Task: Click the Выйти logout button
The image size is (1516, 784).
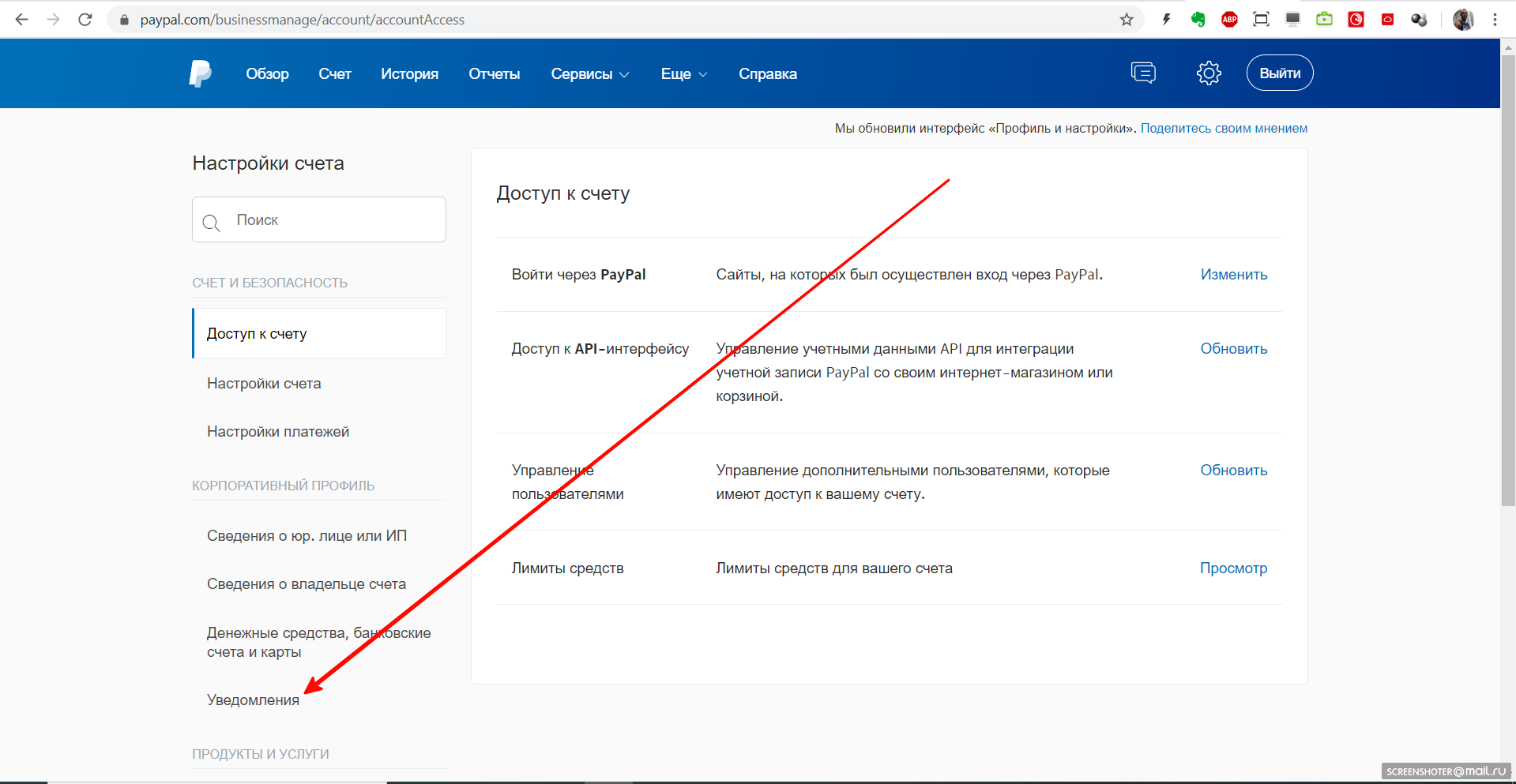Action: [x=1279, y=73]
